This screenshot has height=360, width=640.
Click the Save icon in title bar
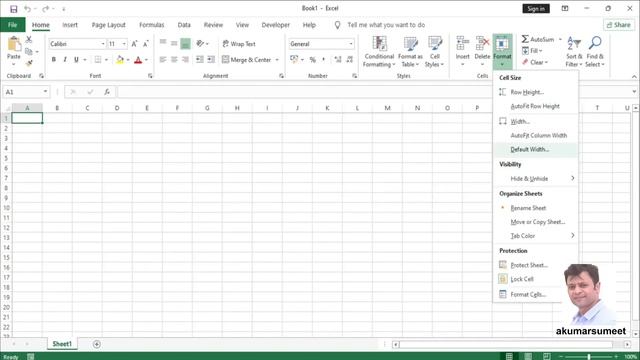(x=13, y=9)
